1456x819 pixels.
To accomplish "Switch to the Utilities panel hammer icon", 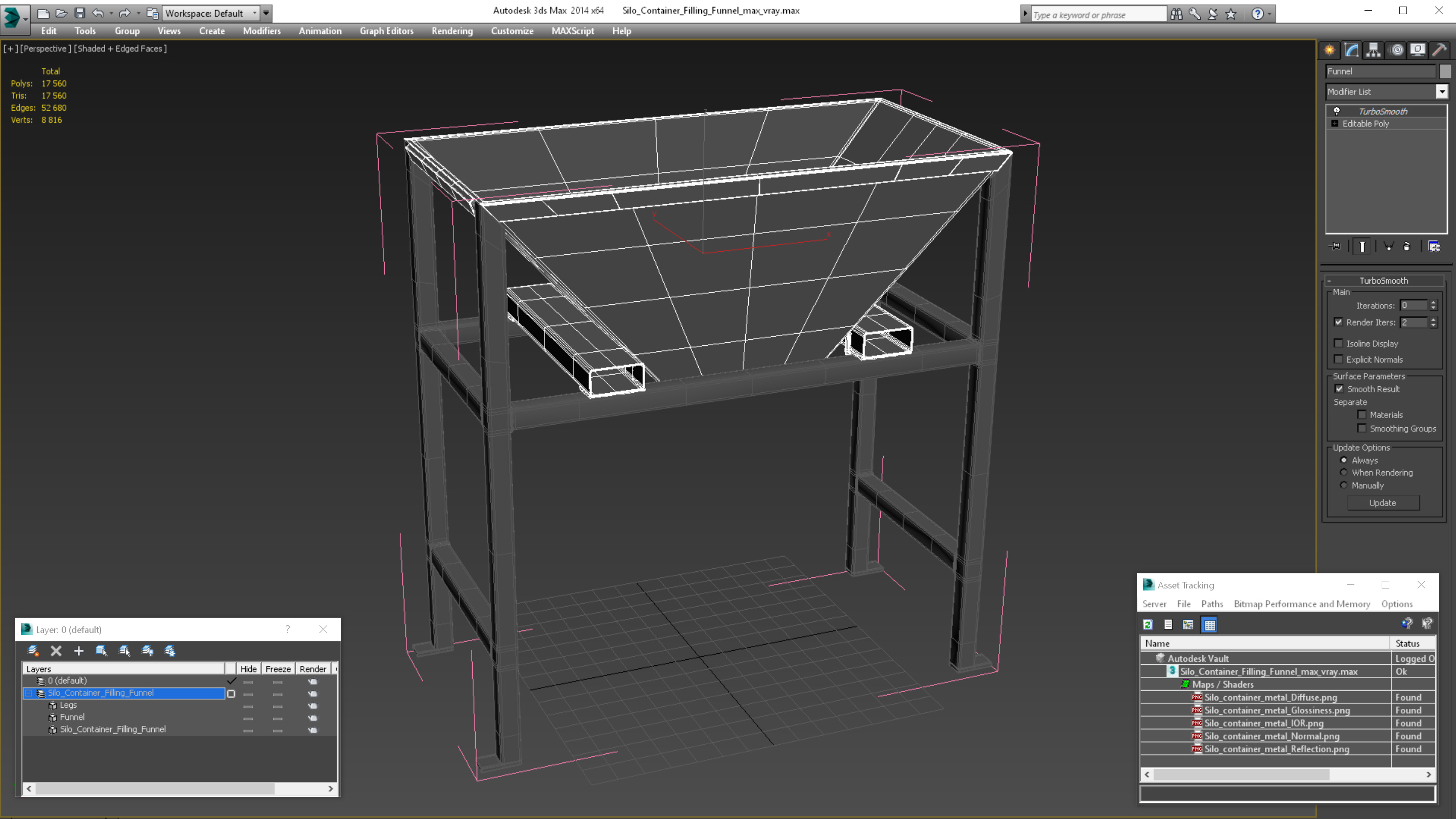I will pos(1439,51).
